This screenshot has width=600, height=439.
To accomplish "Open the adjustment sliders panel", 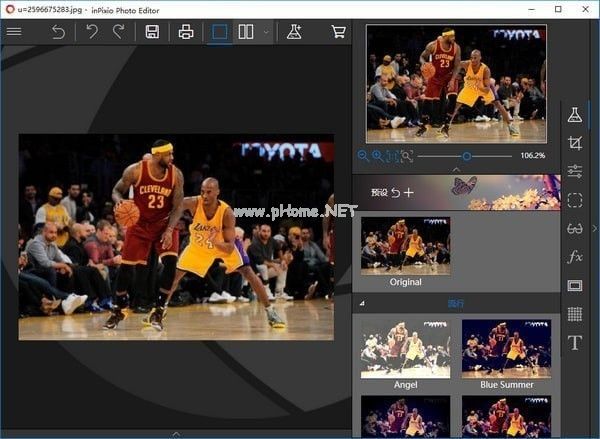I will point(574,172).
